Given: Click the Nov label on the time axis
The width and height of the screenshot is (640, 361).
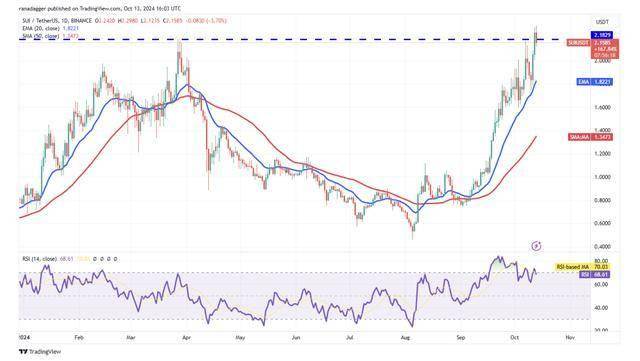Looking at the screenshot, I should point(570,338).
